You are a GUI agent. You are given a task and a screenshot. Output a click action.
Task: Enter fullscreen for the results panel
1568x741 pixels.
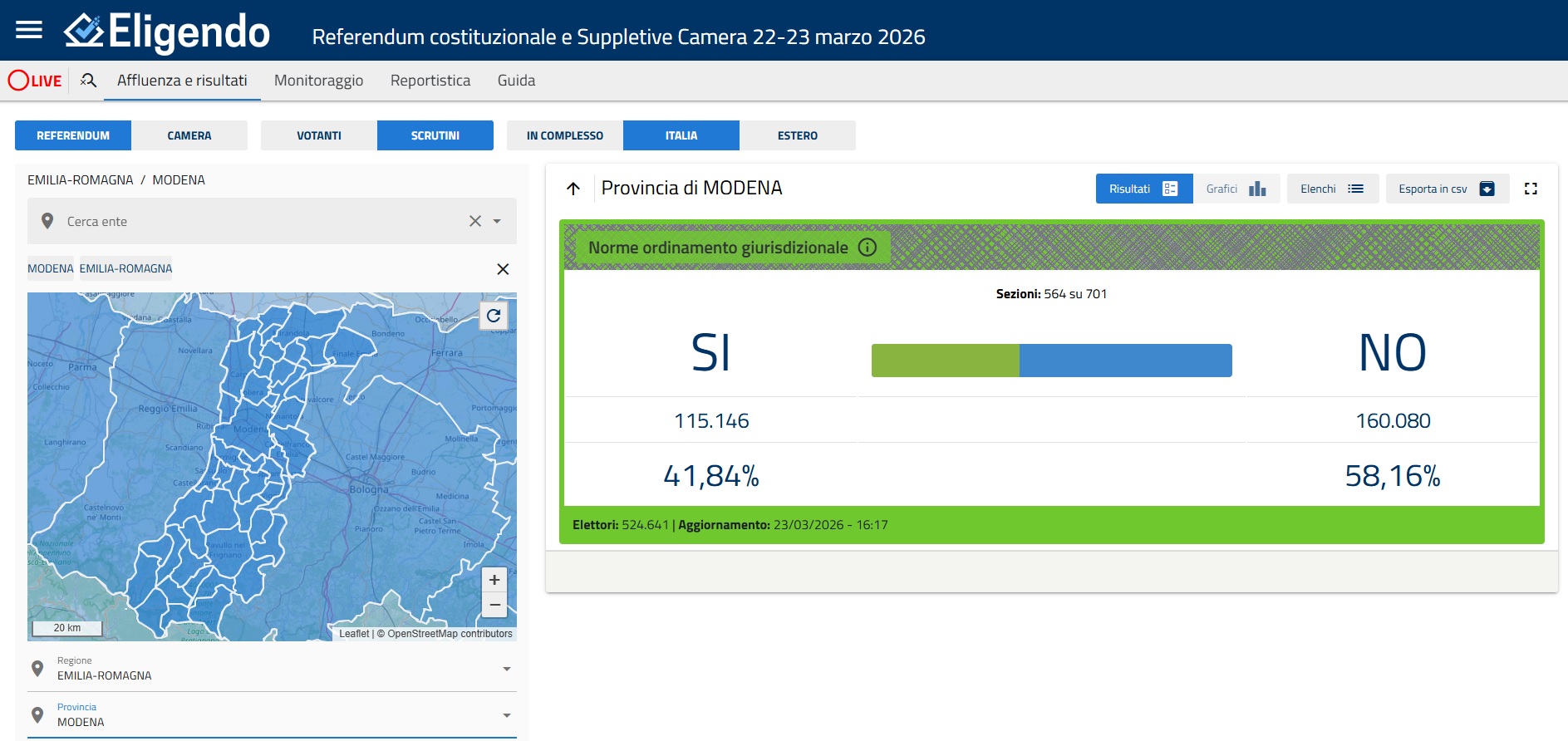pyautogui.click(x=1531, y=189)
